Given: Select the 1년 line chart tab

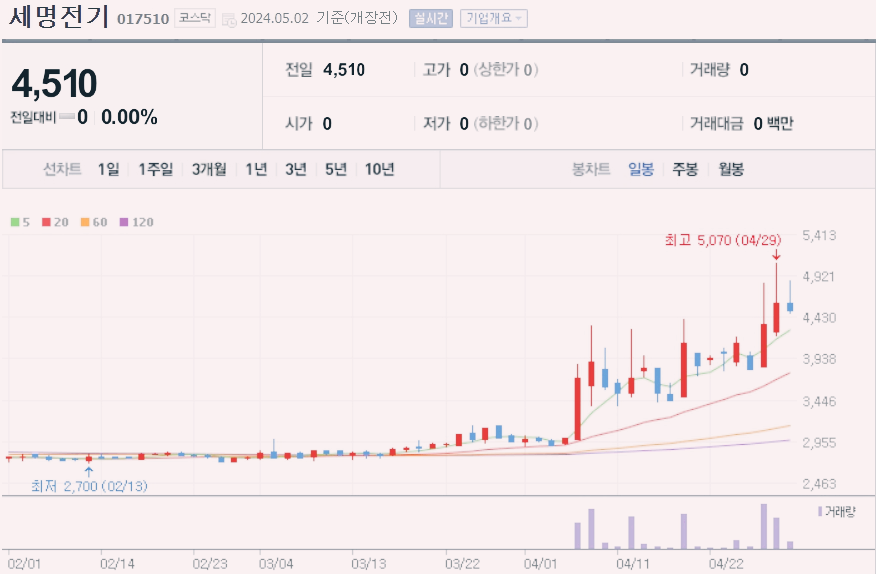Looking at the screenshot, I should (x=256, y=169).
